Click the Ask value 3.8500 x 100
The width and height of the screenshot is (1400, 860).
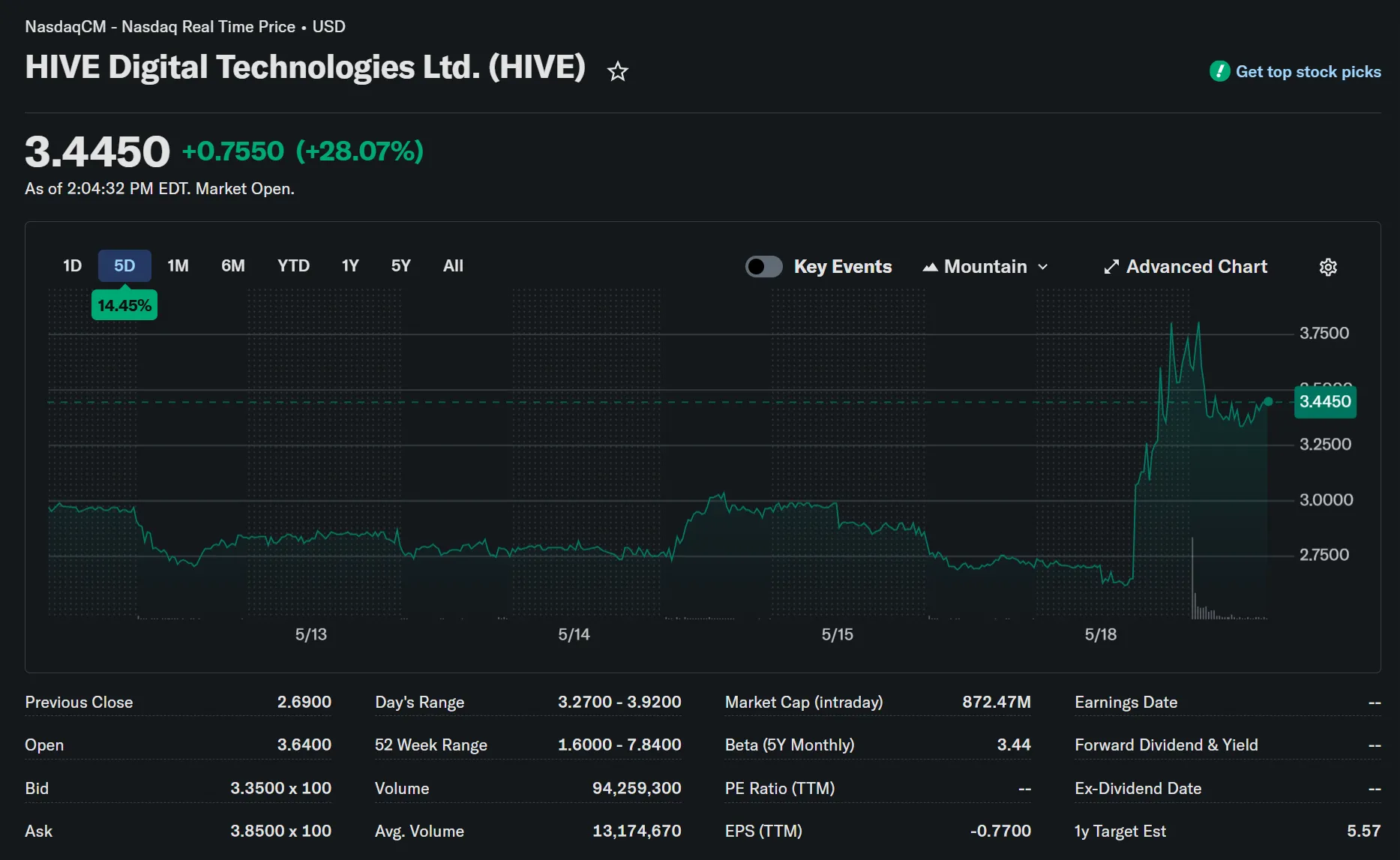point(280,831)
